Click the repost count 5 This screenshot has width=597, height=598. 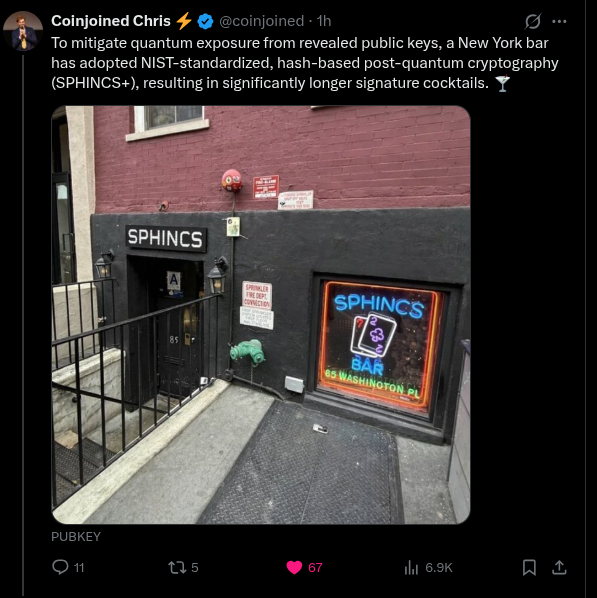tap(195, 567)
